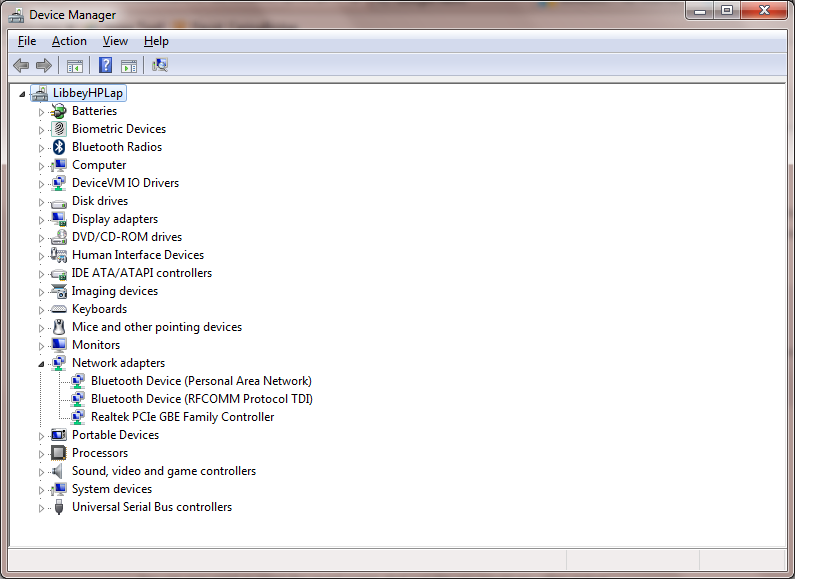The height and width of the screenshot is (579, 819).
Task: Open the View menu
Action: coord(115,41)
